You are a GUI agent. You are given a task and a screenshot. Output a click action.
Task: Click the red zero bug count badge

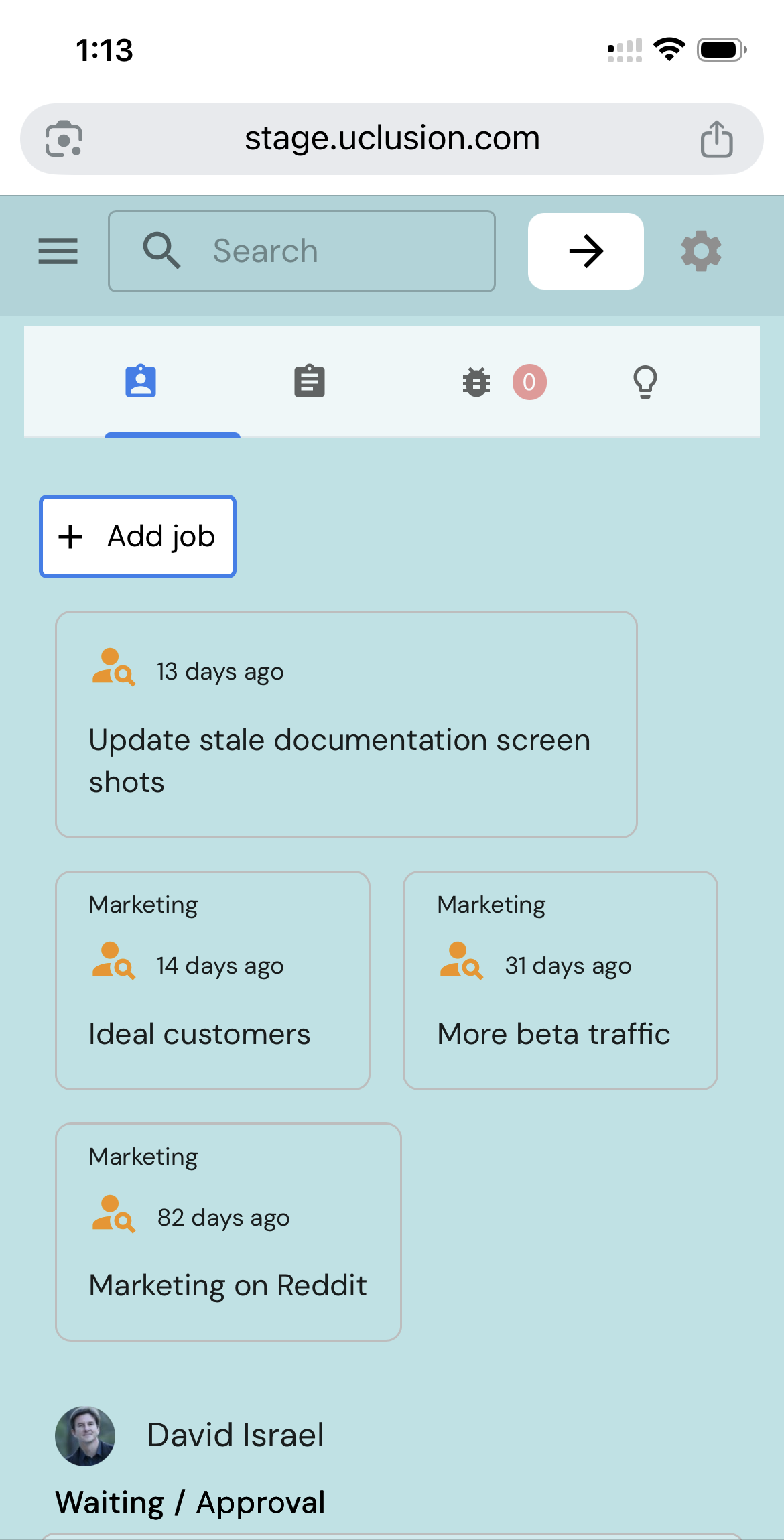click(529, 382)
